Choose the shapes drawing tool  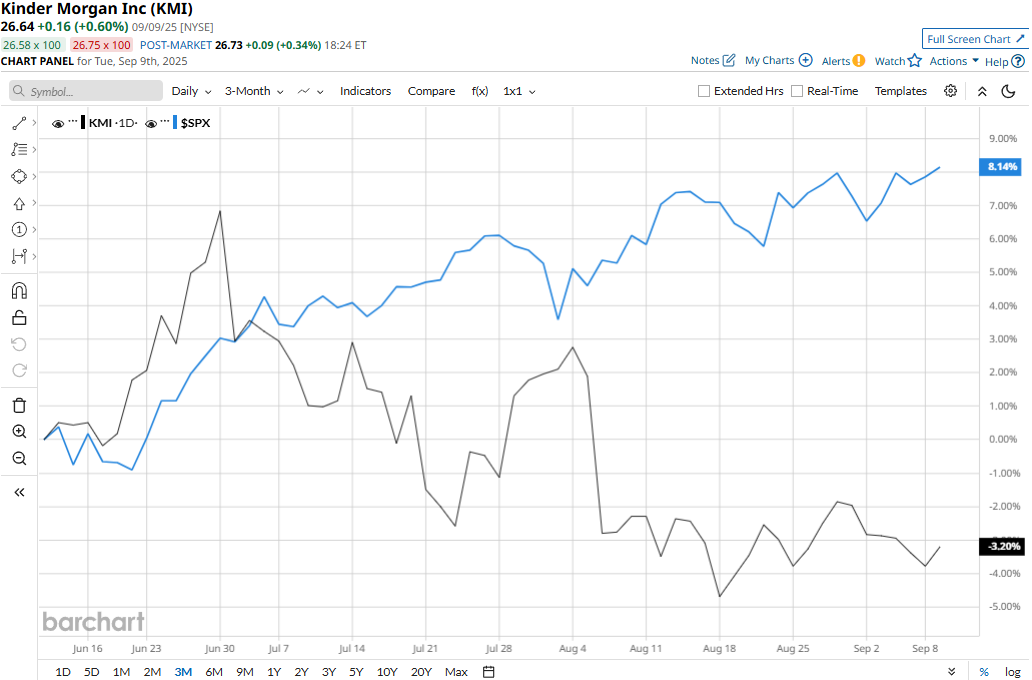pos(19,176)
